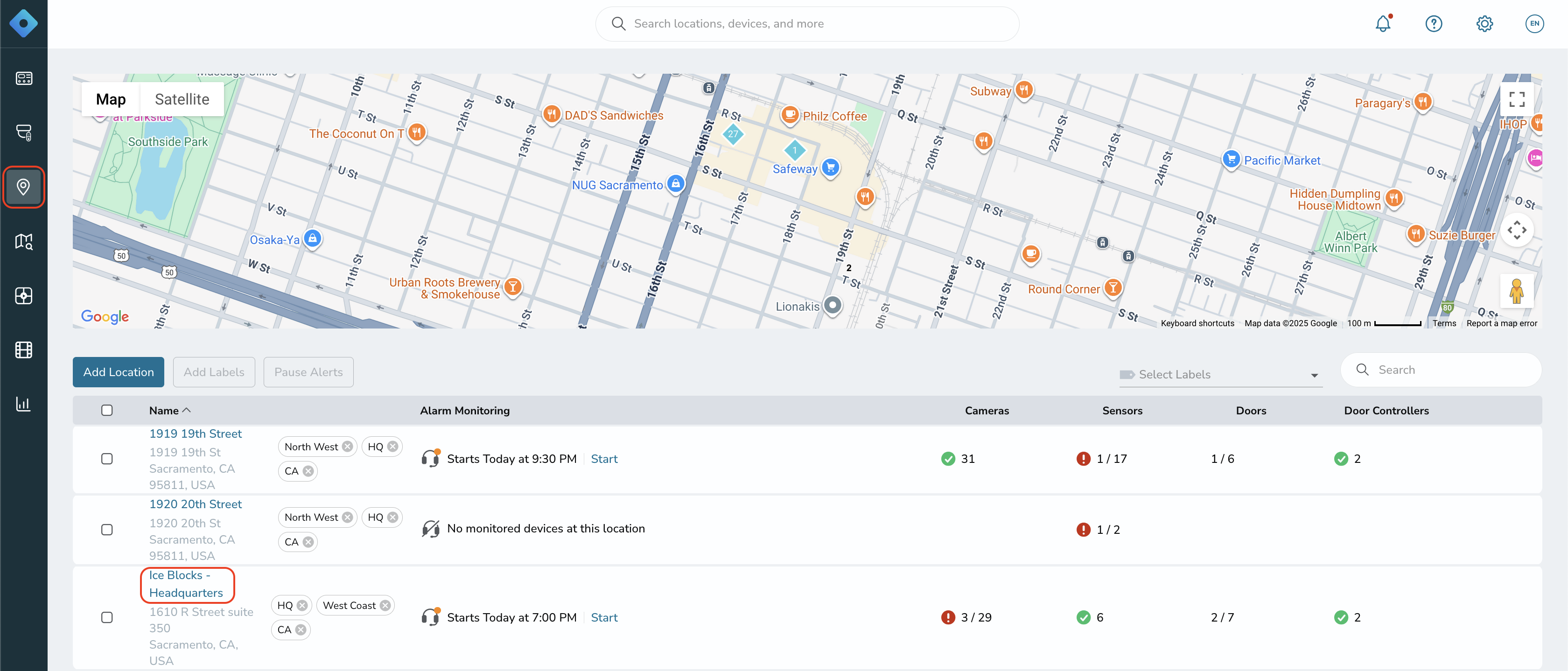Image resolution: width=1568 pixels, height=671 pixels.
Task: Click sensor status 1 / 17
Action: 1101,459
